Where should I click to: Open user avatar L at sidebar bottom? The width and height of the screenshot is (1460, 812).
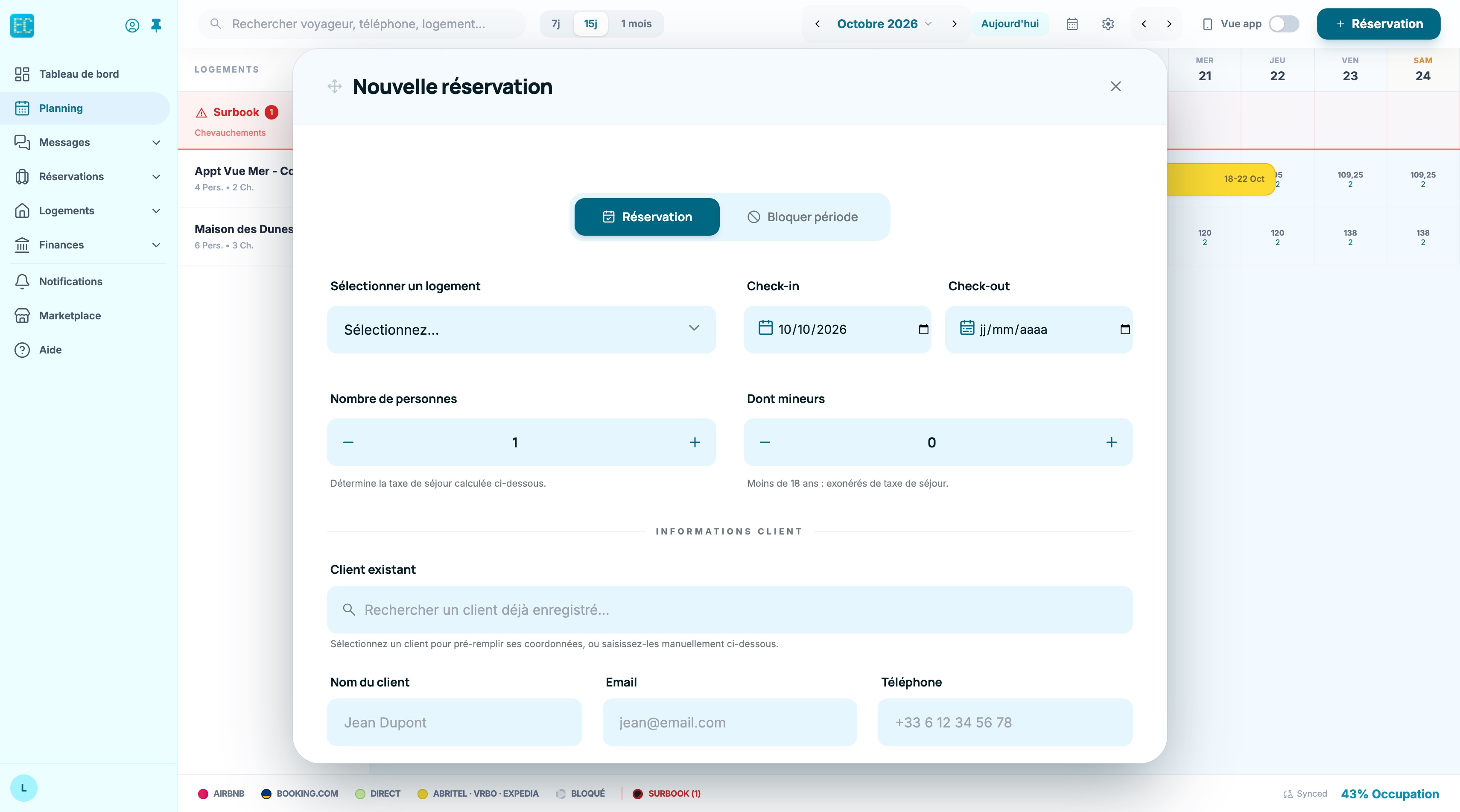click(24, 788)
